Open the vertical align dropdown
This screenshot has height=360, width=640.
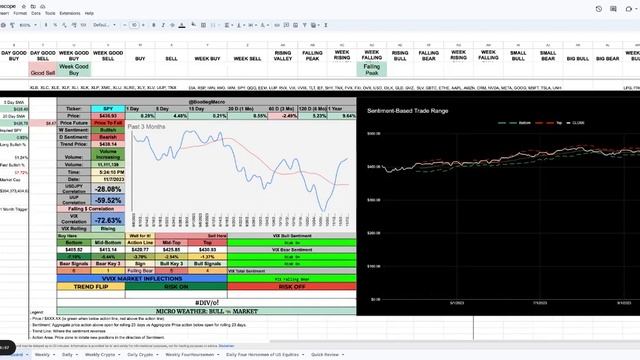(x=240, y=25)
